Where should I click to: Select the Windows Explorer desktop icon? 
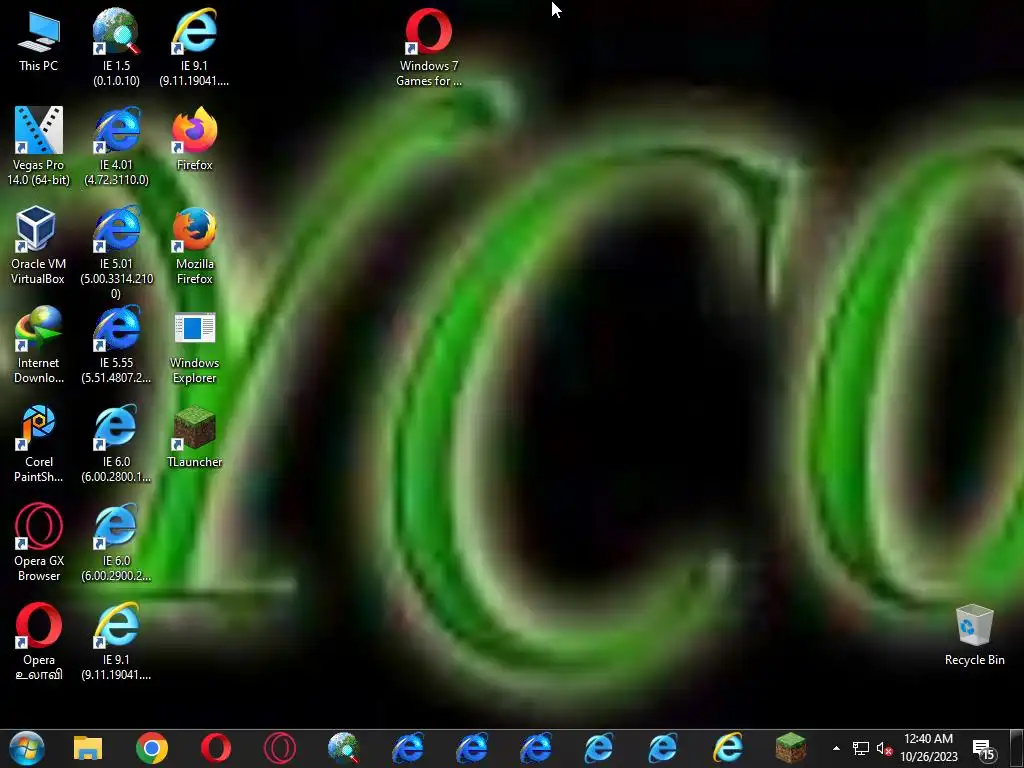(194, 345)
